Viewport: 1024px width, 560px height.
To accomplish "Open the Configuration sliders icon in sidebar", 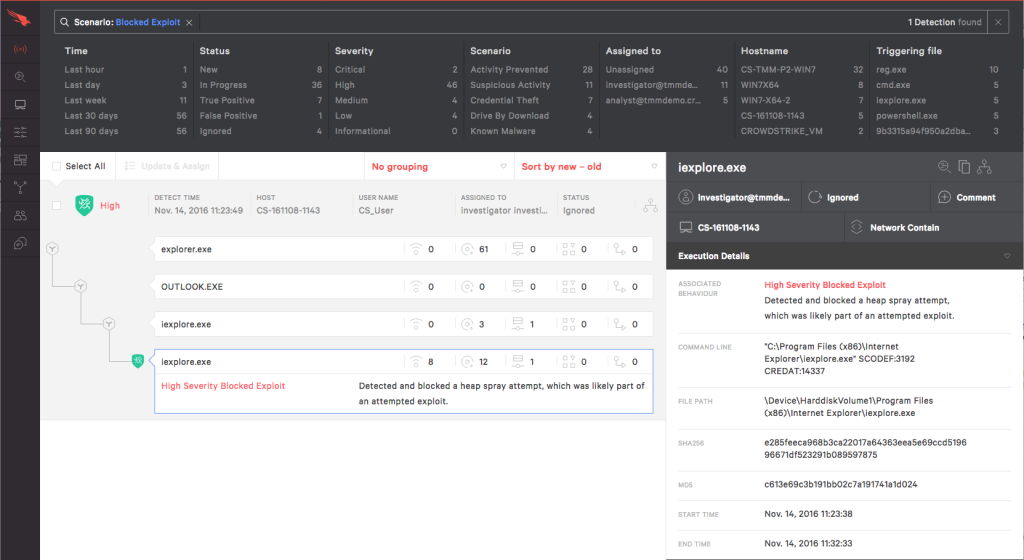I will (x=20, y=132).
